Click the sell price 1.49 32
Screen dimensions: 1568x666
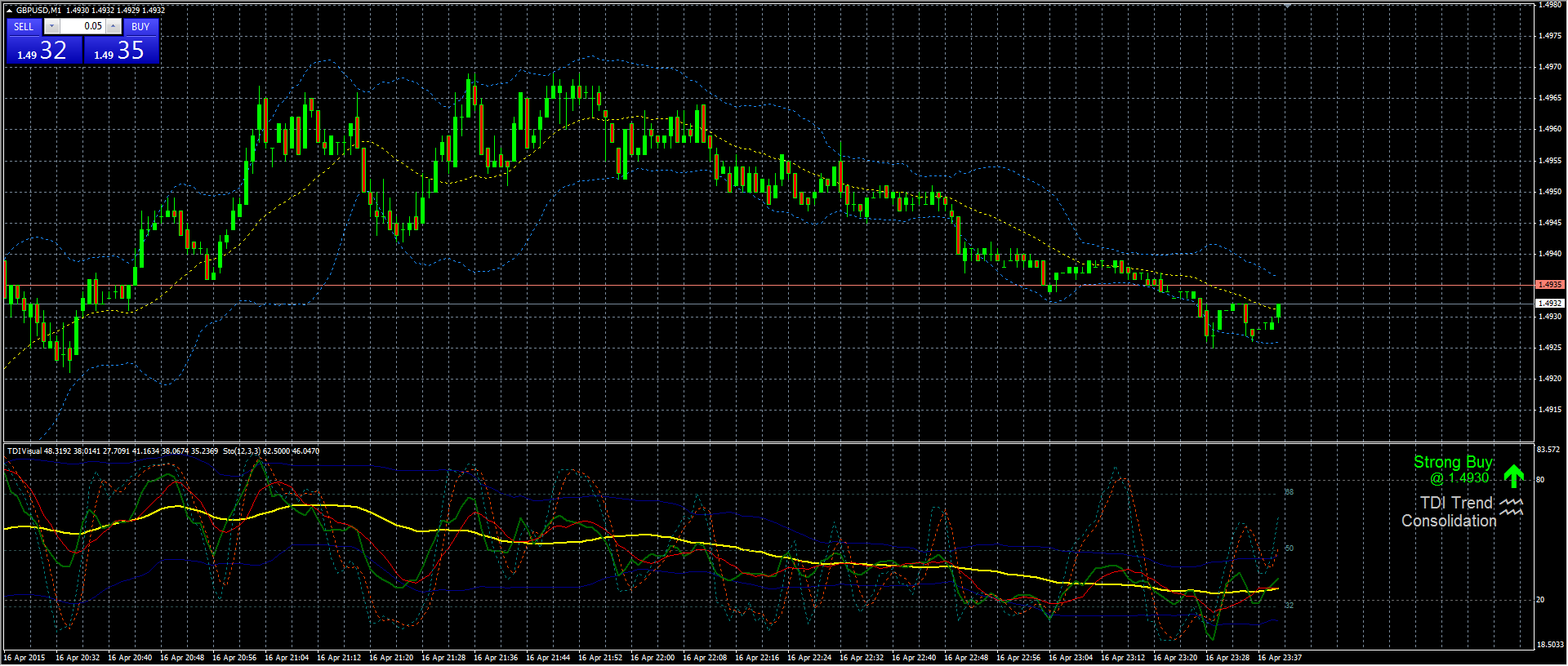coord(44,50)
